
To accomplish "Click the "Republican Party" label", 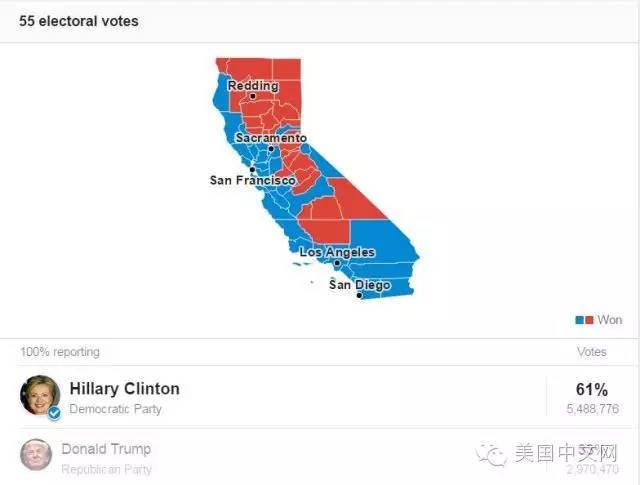I will [x=107, y=469].
